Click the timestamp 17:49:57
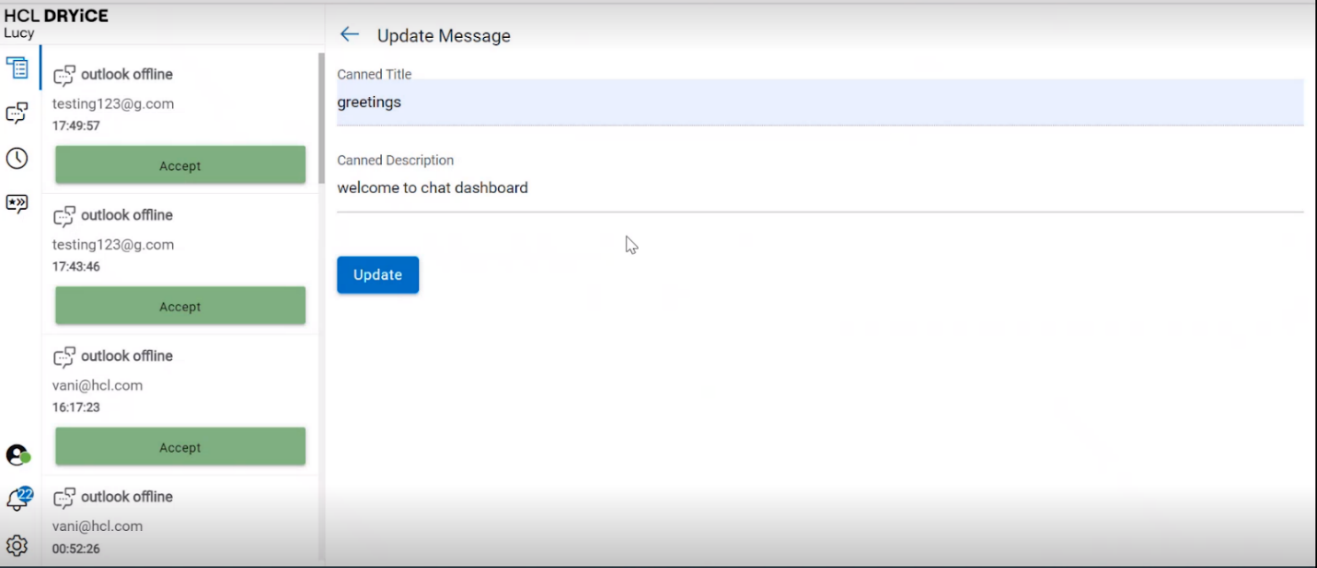The image size is (1317, 568). 76,126
